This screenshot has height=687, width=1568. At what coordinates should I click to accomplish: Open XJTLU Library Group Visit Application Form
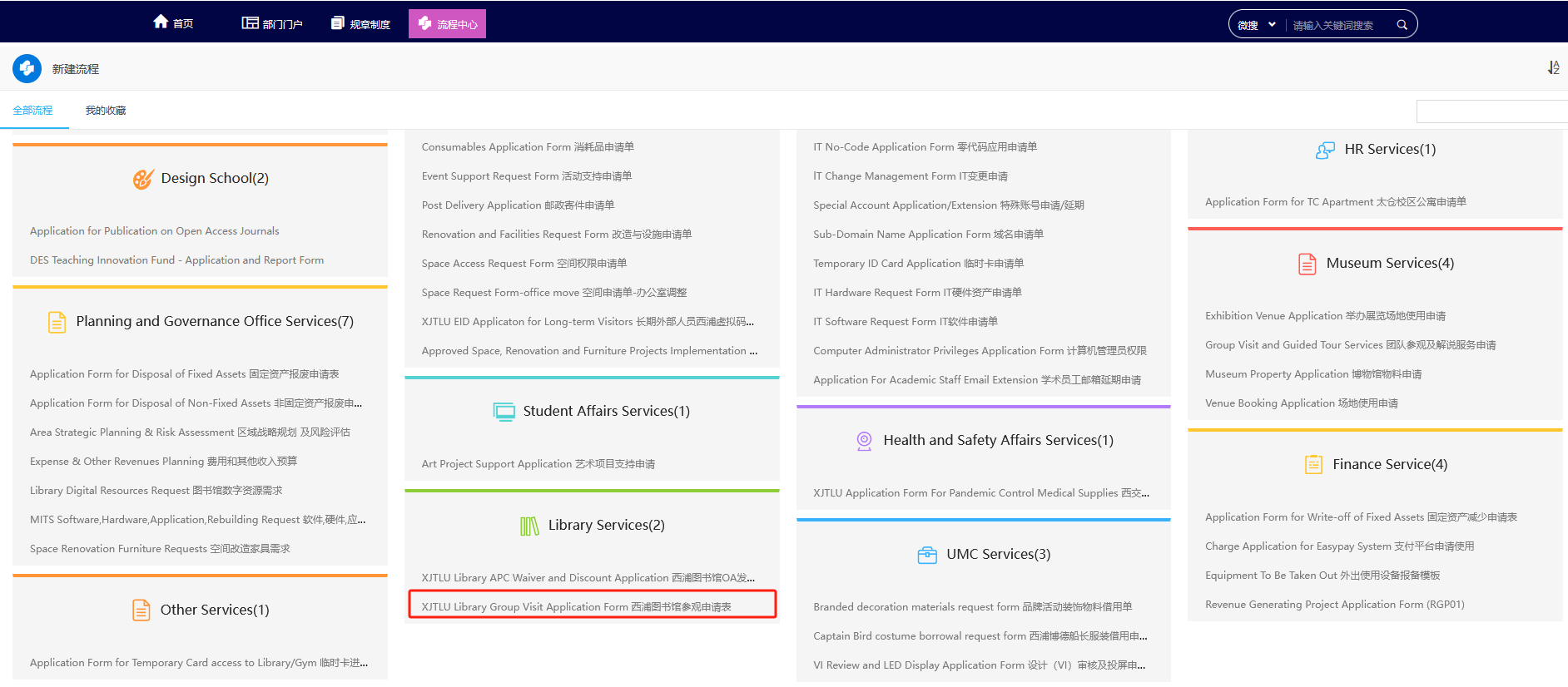point(576,607)
